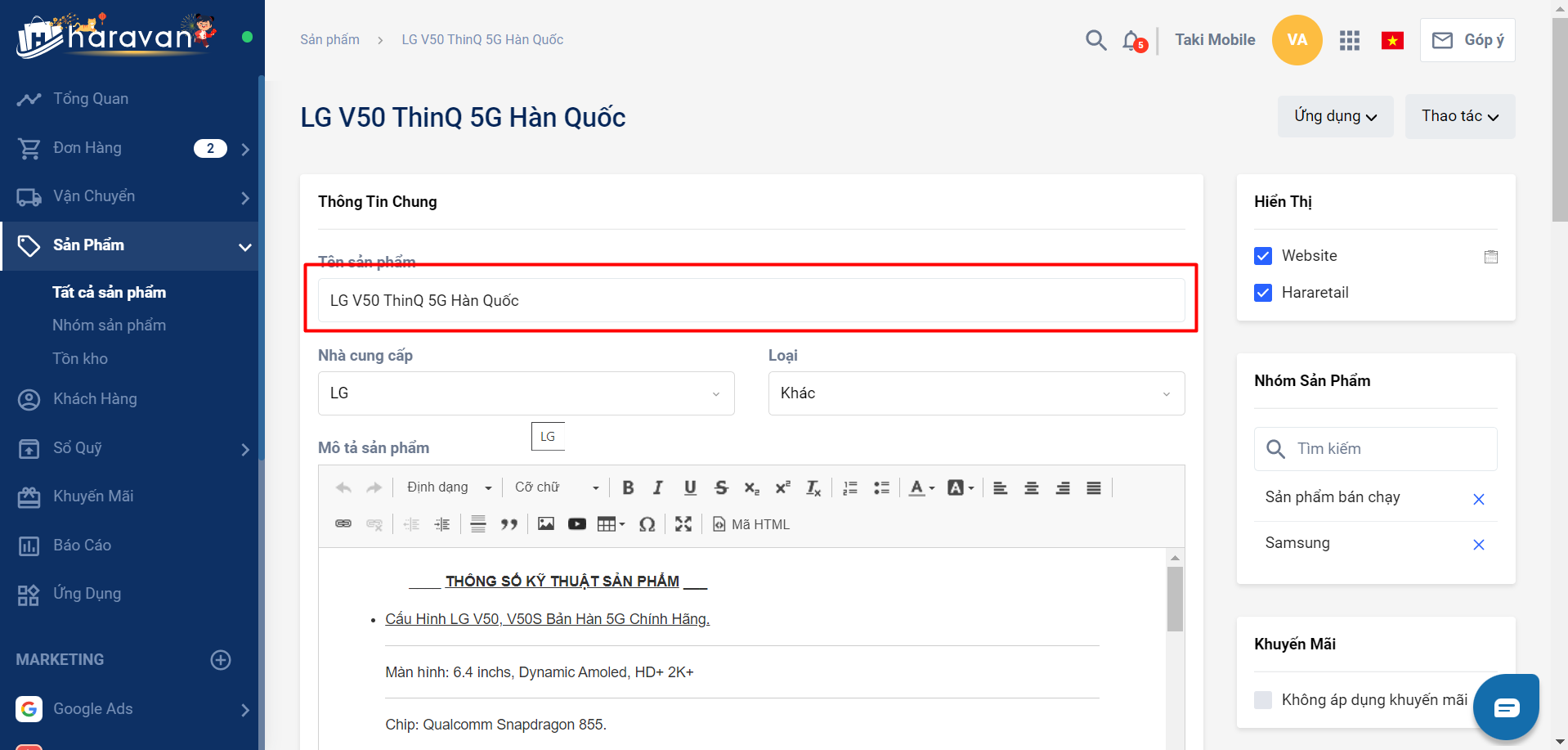1568x750 pixels.
Task: Click Sản phẩm breadcrumb link
Action: click(329, 40)
